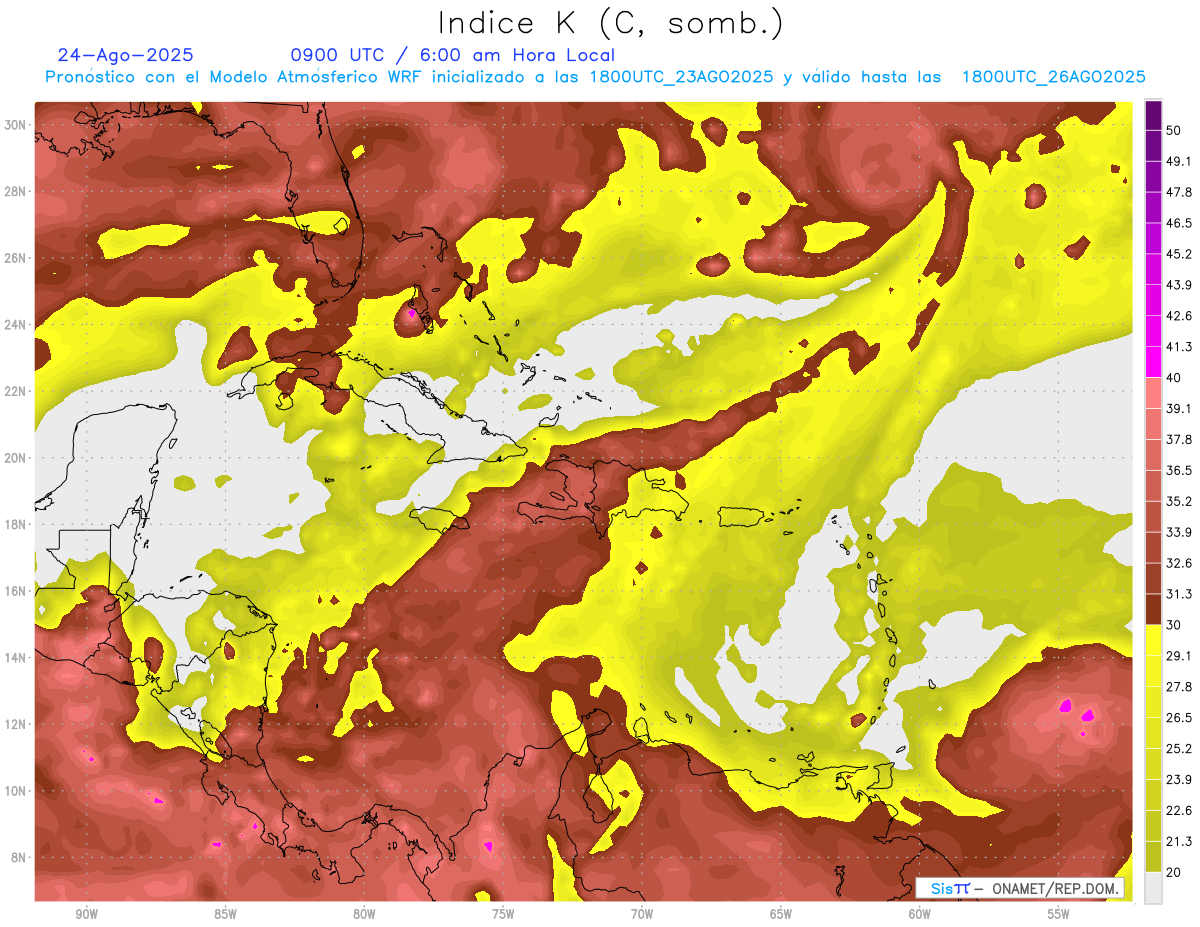Click the longitude label "55W"
Screen dimensions: 1200x927
1059,914
